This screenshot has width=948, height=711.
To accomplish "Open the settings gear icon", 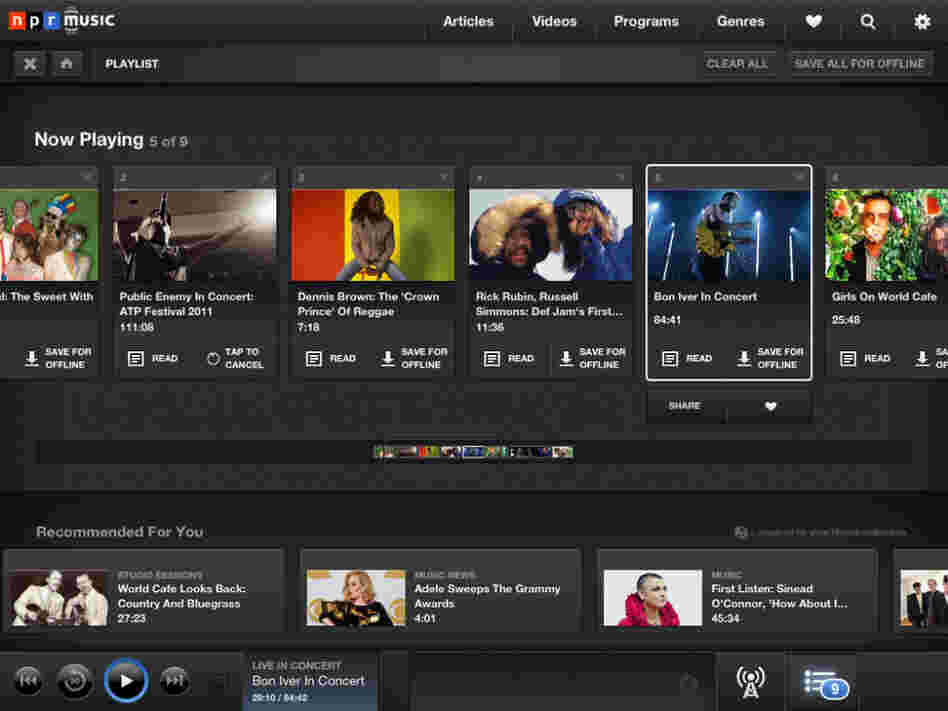I will 921,22.
